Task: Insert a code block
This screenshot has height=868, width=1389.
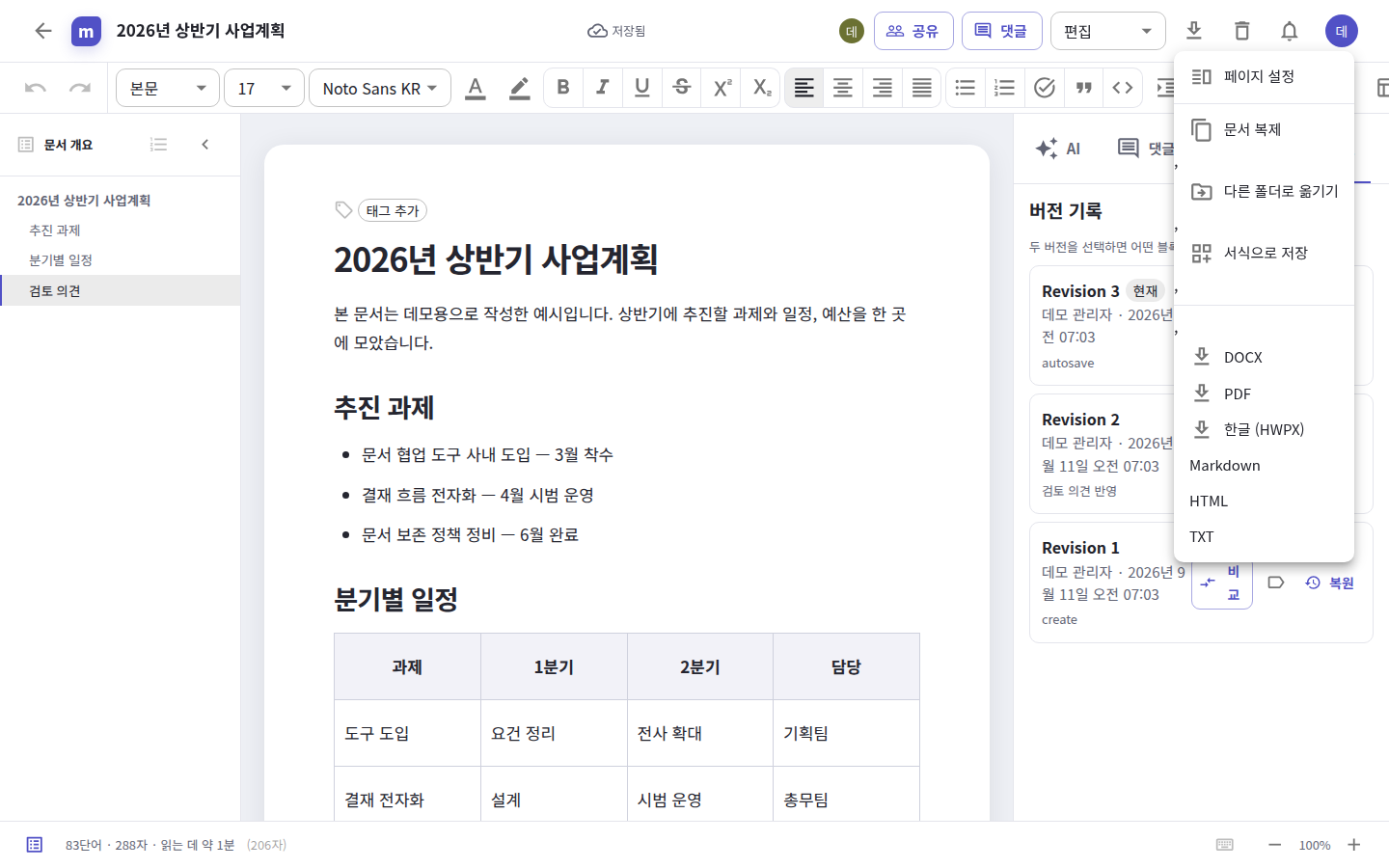Action: pyautogui.click(x=1123, y=88)
